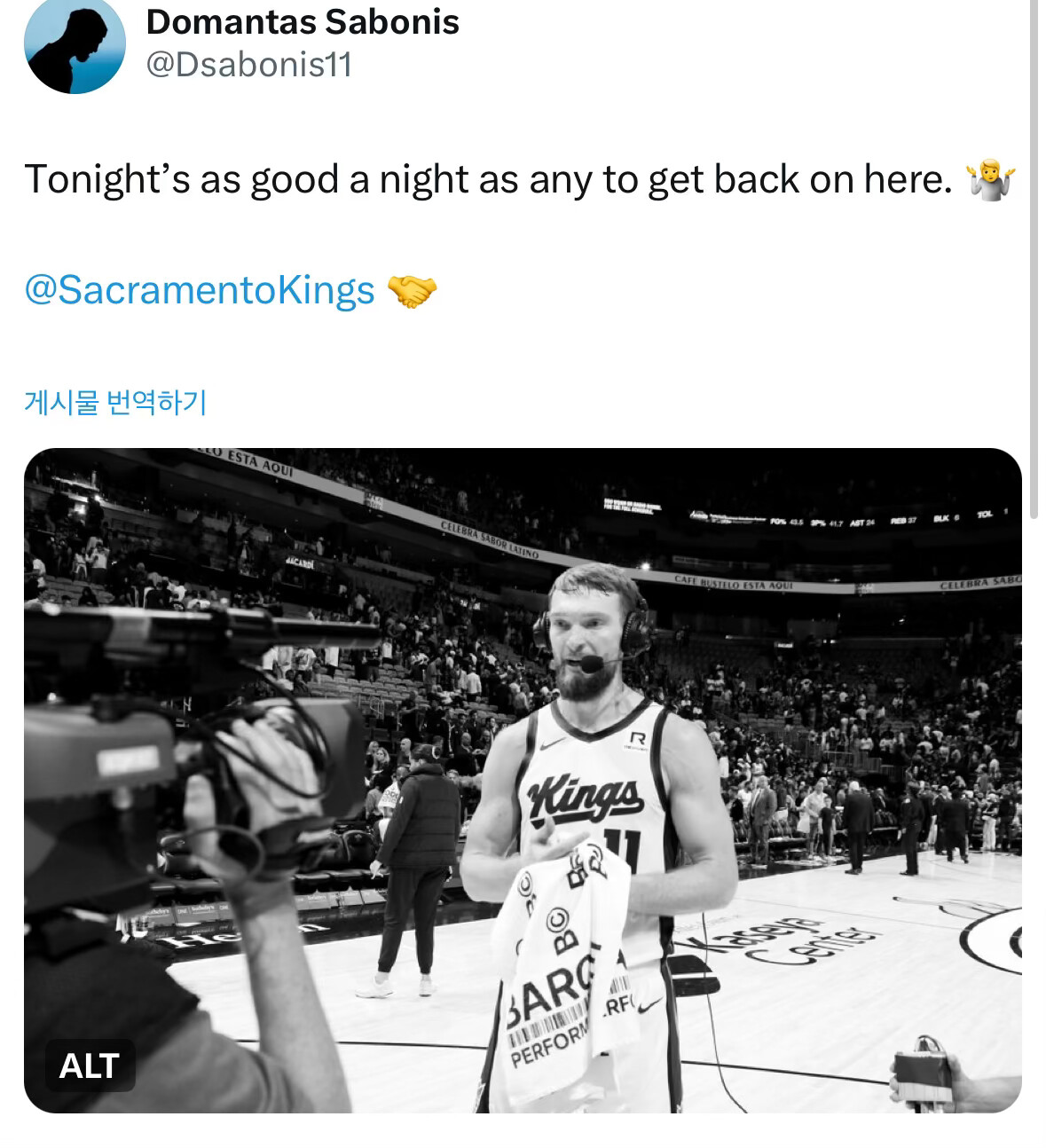Click the Kings logo on the jersey
The height and width of the screenshot is (1148, 1046).
click(x=583, y=798)
